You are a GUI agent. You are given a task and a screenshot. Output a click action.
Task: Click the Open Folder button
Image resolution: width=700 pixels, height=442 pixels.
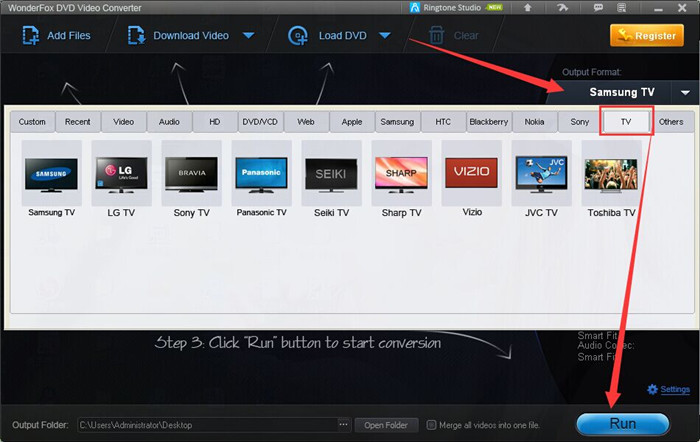[x=386, y=425]
